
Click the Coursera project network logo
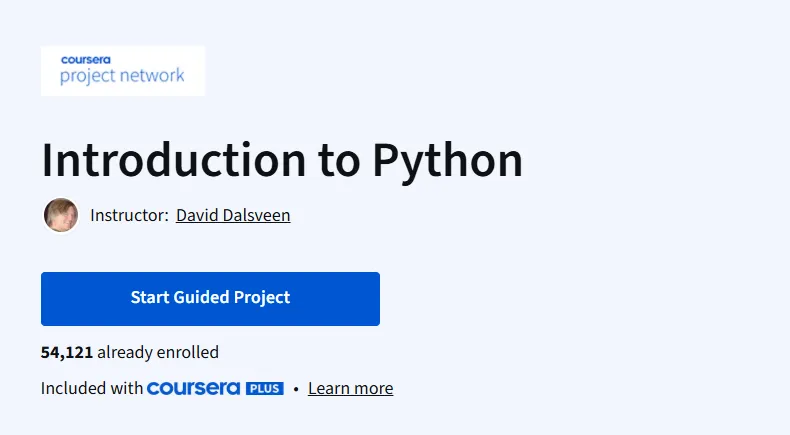point(123,71)
